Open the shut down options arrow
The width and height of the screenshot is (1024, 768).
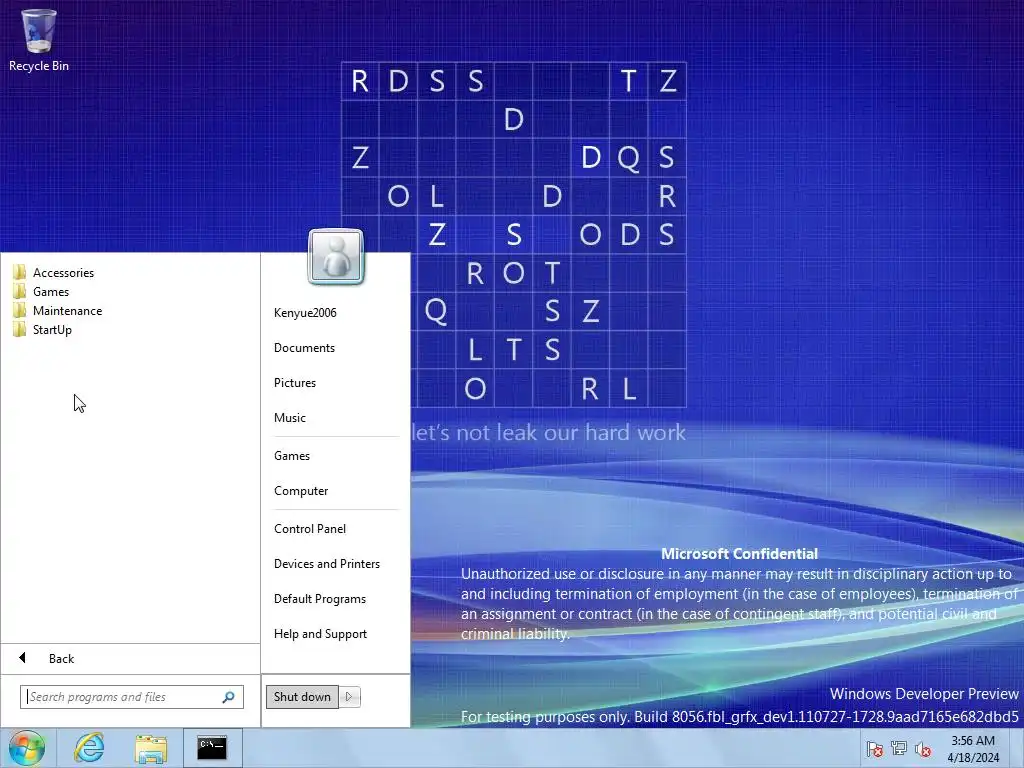[x=349, y=697]
